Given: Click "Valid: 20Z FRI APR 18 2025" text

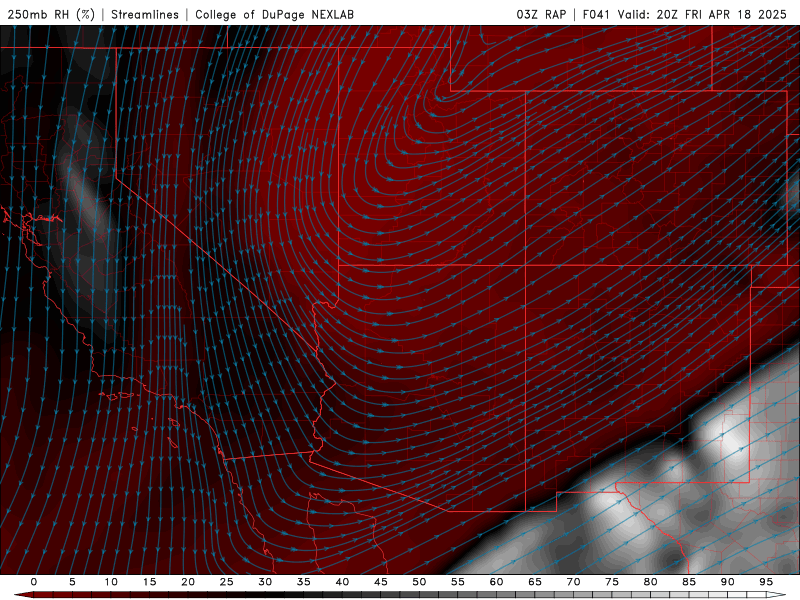Looking at the screenshot, I should [702, 14].
